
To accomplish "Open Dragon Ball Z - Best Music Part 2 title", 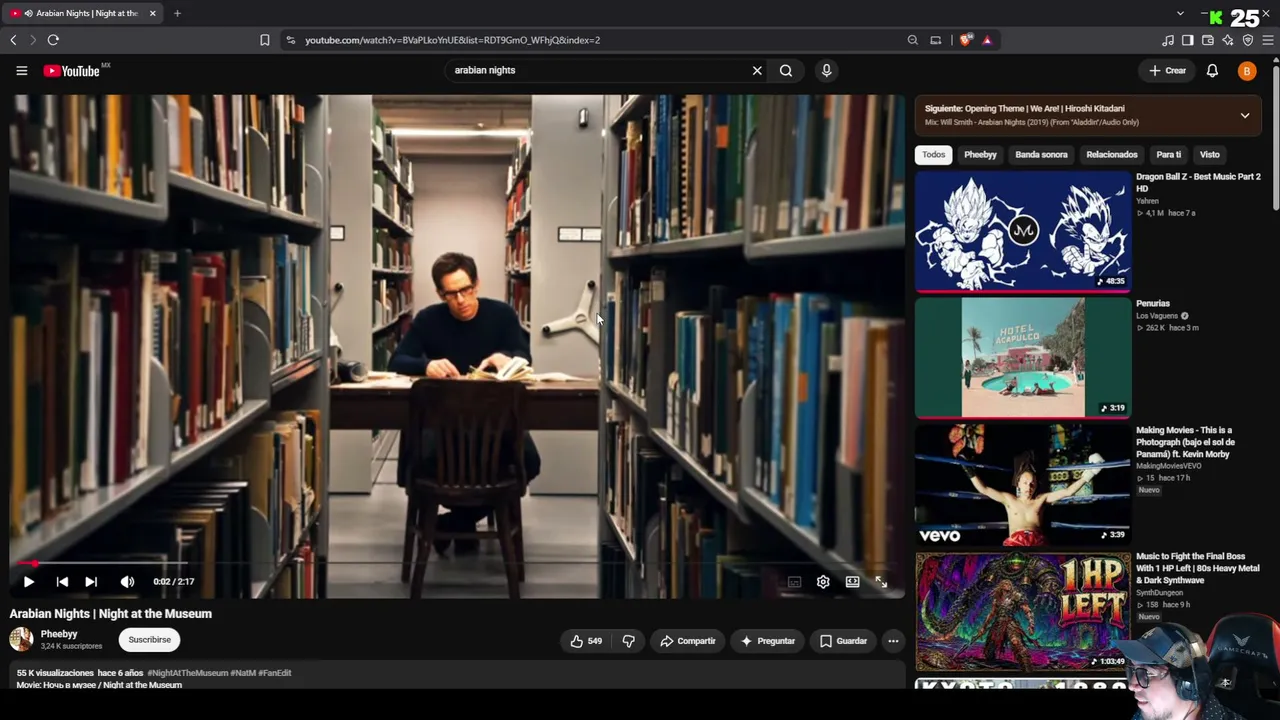I will pyautogui.click(x=1198, y=182).
